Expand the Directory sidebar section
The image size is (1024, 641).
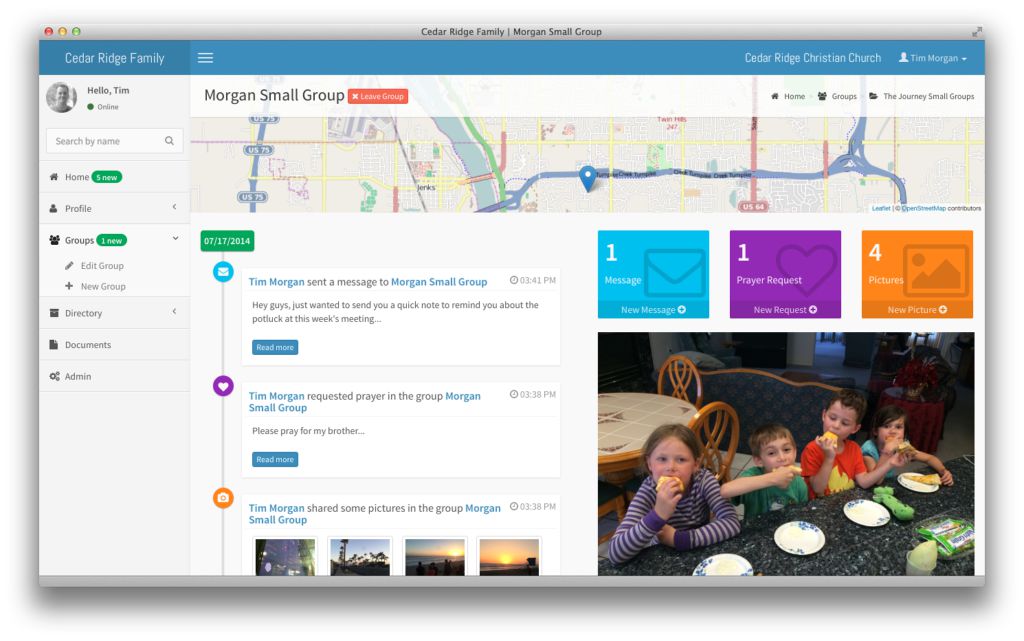tap(83, 313)
